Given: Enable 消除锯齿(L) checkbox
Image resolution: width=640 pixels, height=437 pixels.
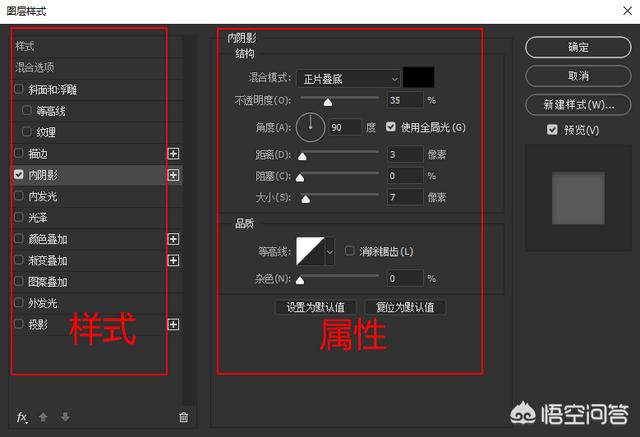Looking at the screenshot, I should point(349,251).
